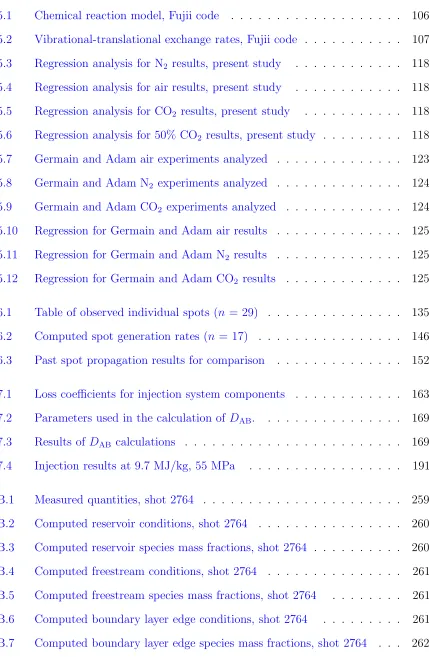The height and width of the screenshot is (657, 429).
Task: Open 'Results of DAB calculations' entry
Action: click(105, 442)
